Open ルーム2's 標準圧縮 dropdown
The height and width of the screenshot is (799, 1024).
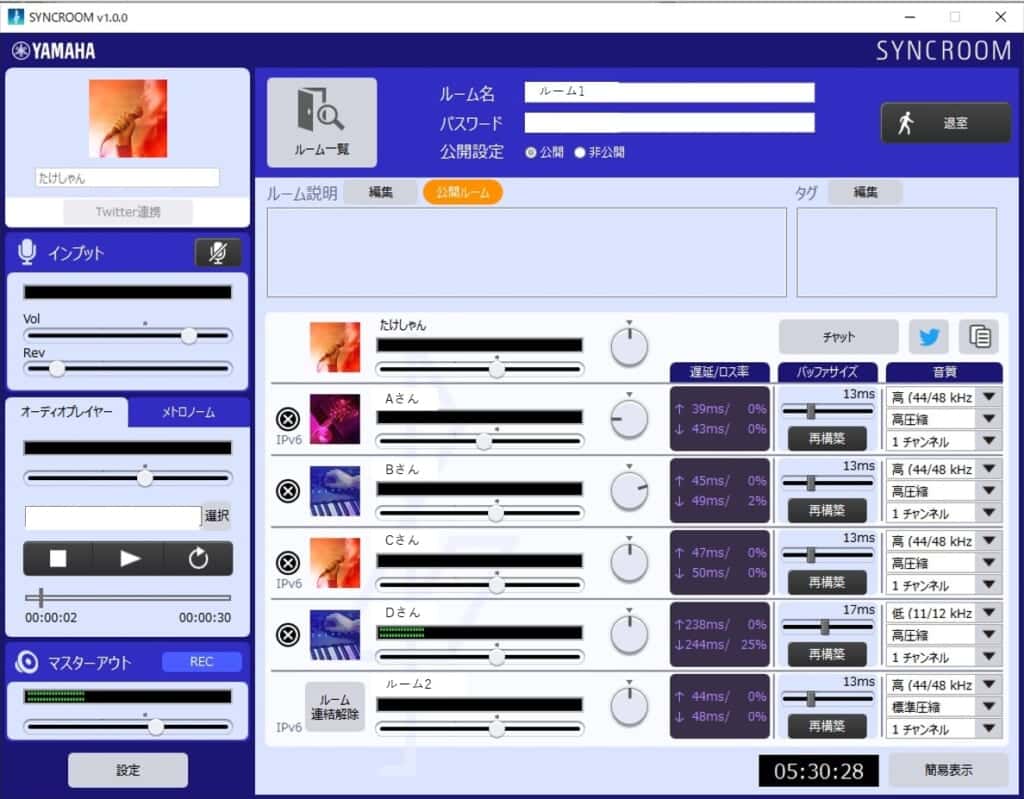click(944, 706)
